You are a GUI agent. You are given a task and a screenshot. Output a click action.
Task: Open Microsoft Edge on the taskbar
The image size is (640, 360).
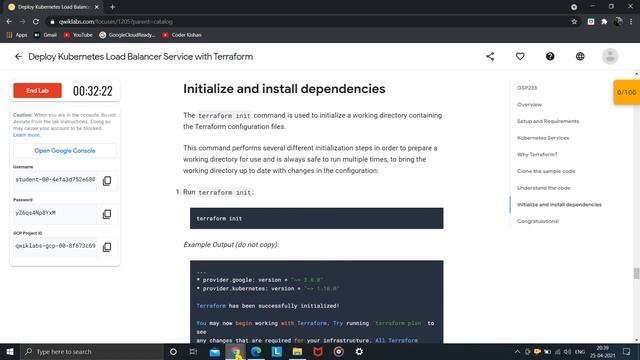pos(256,351)
